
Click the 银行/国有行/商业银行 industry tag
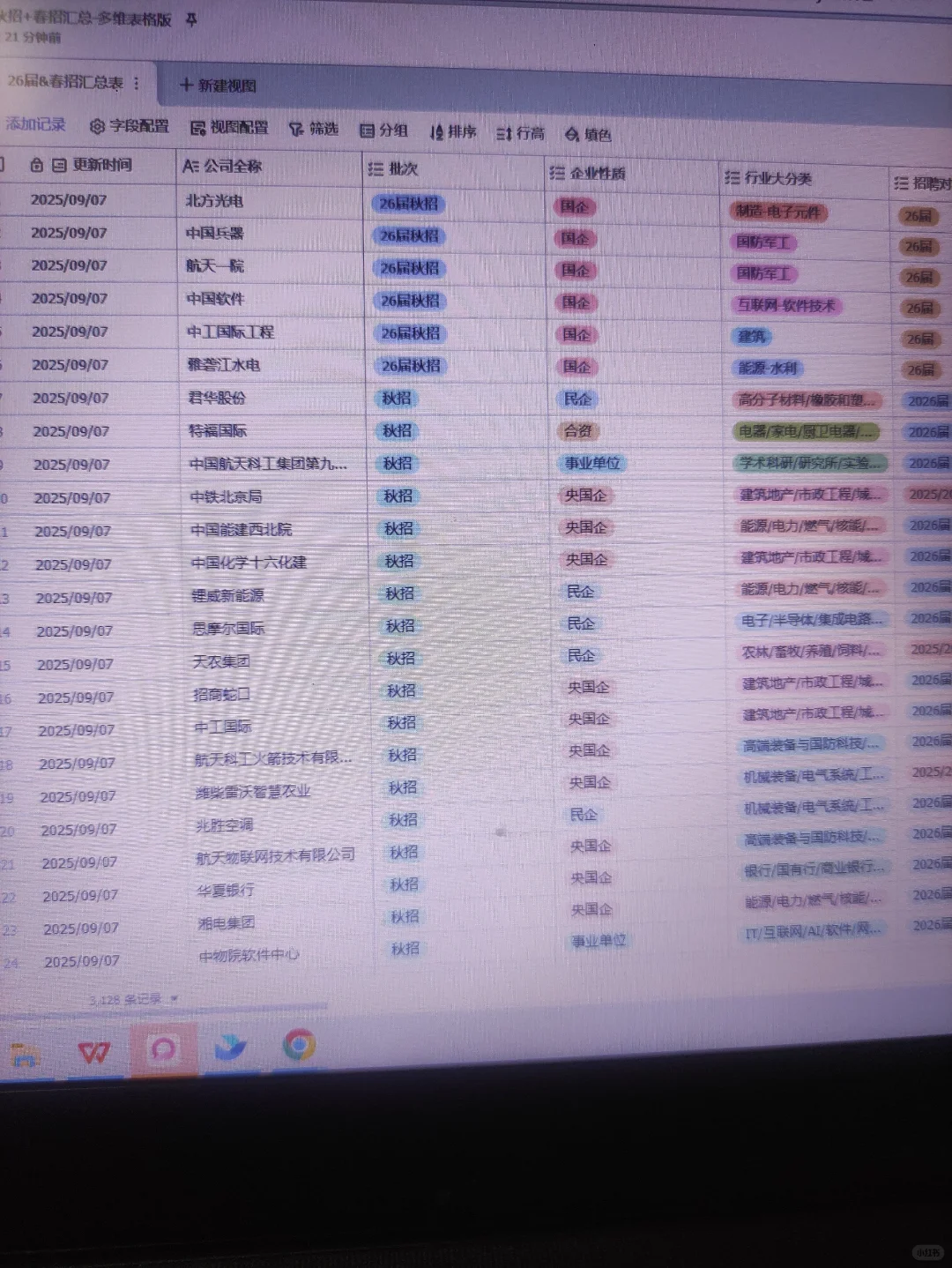(813, 869)
